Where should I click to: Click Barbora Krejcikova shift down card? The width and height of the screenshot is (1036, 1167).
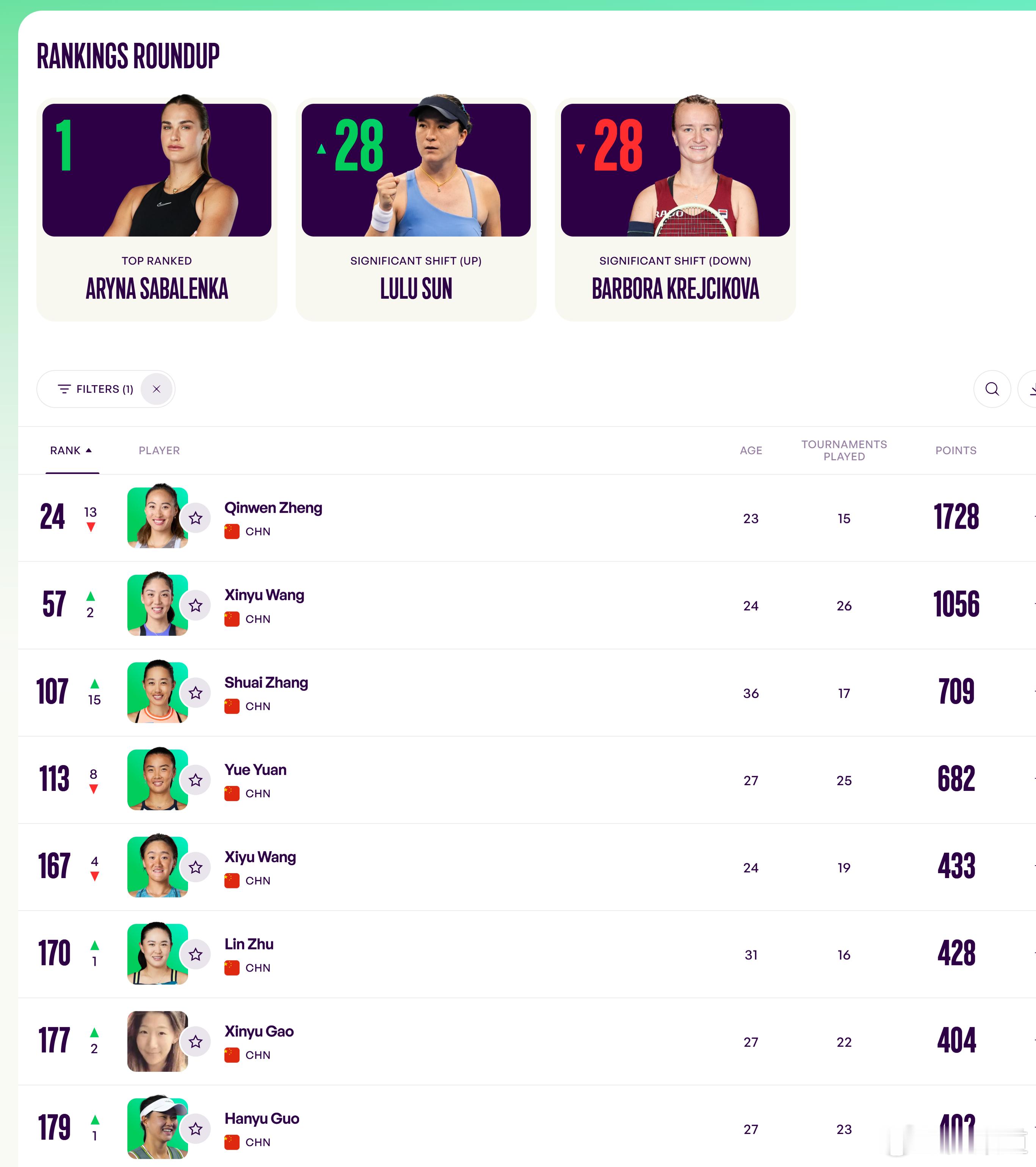[x=675, y=210]
